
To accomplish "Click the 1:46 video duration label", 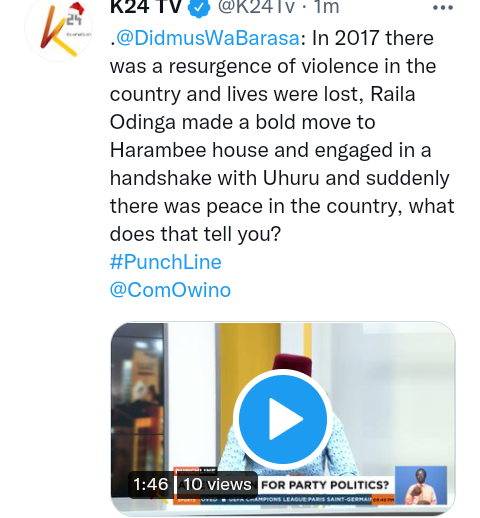I will [151, 484].
